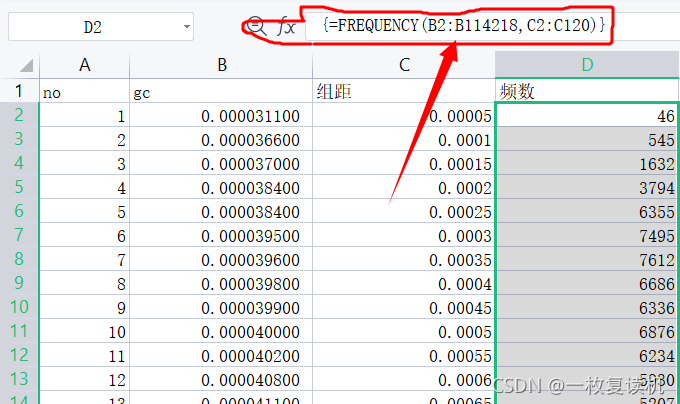Click the bin cell 0.00055

[x=404, y=355]
